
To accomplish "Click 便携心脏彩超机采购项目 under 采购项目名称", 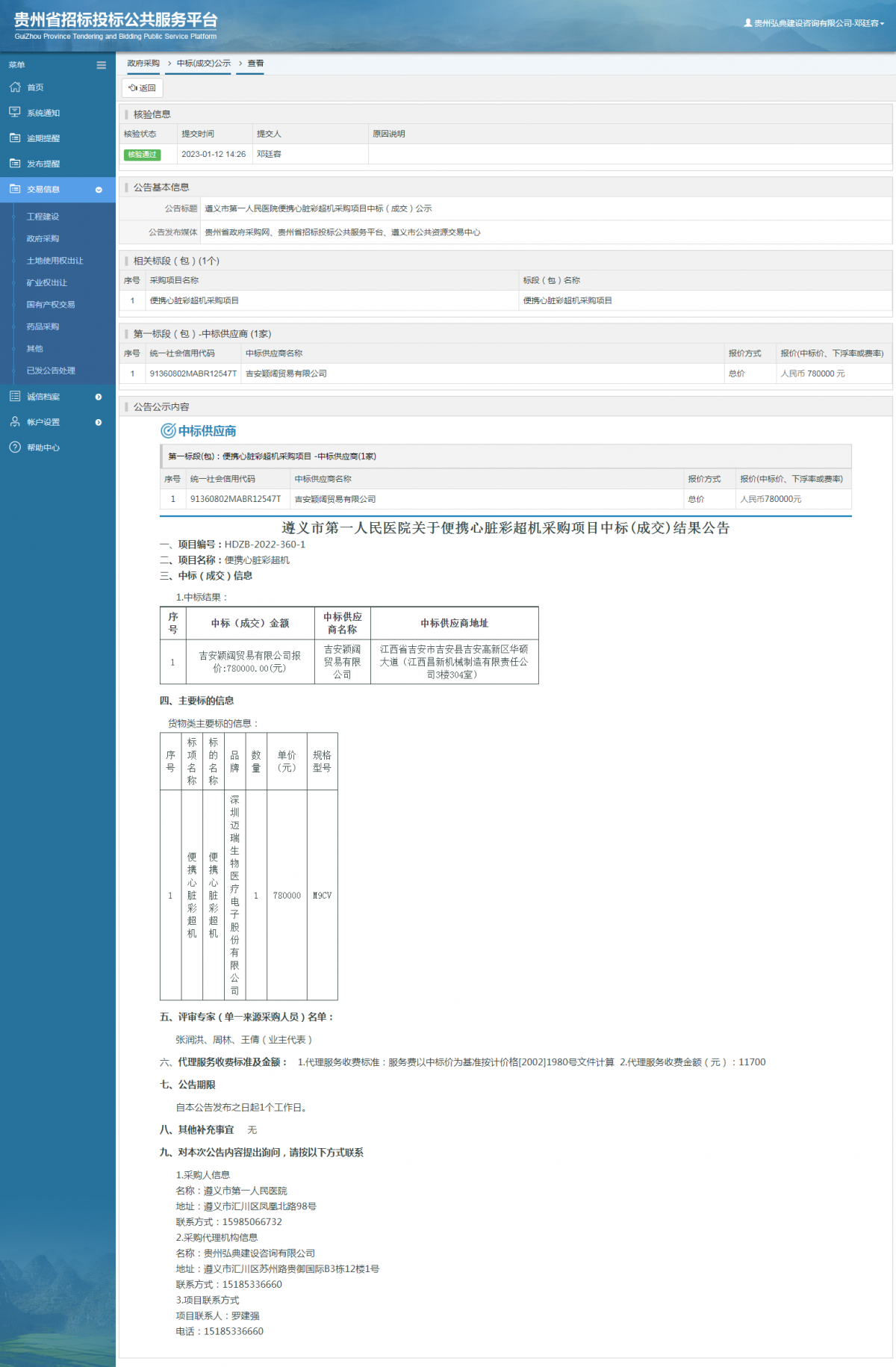I will (194, 300).
